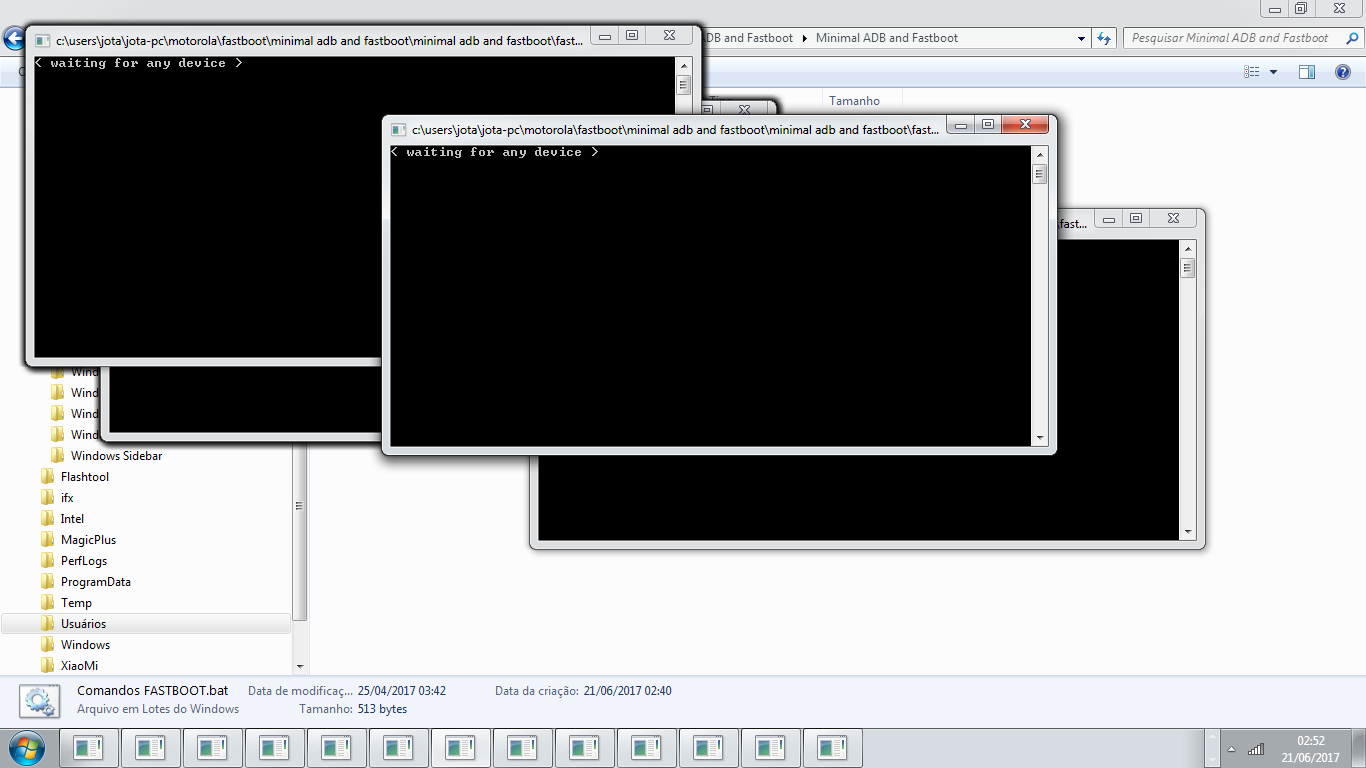The image size is (1366, 768).
Task: Click the scroll up arrow of the rightmost console window
Action: tap(1188, 249)
